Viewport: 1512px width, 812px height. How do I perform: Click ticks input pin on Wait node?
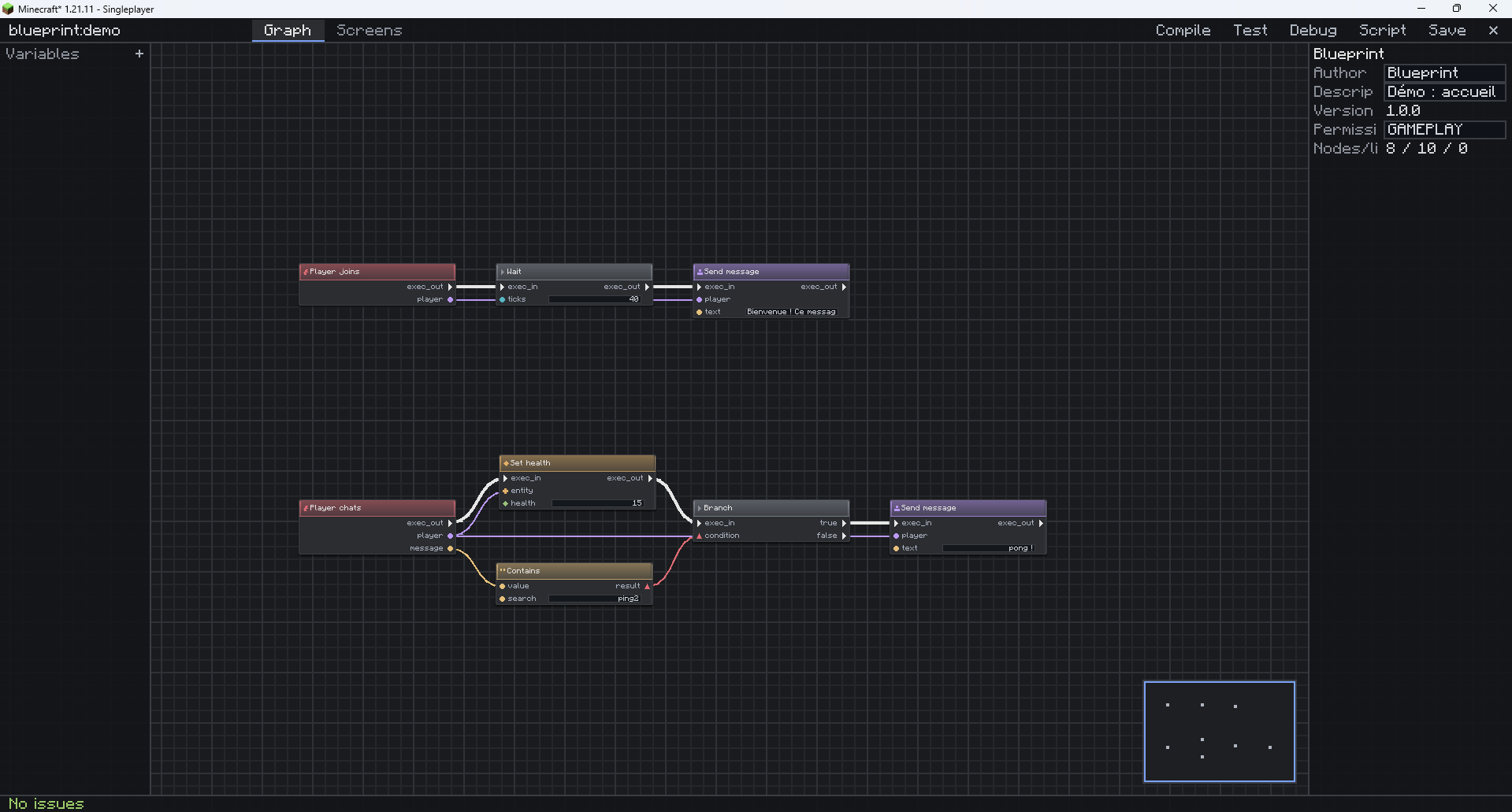(x=503, y=299)
